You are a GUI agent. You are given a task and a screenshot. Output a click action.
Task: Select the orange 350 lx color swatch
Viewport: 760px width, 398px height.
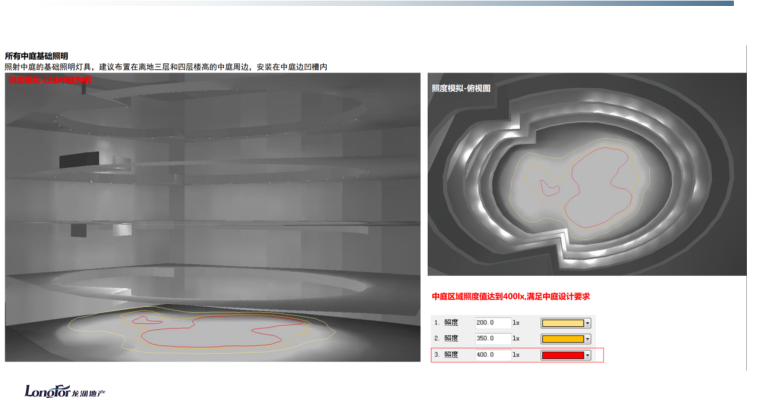click(563, 339)
